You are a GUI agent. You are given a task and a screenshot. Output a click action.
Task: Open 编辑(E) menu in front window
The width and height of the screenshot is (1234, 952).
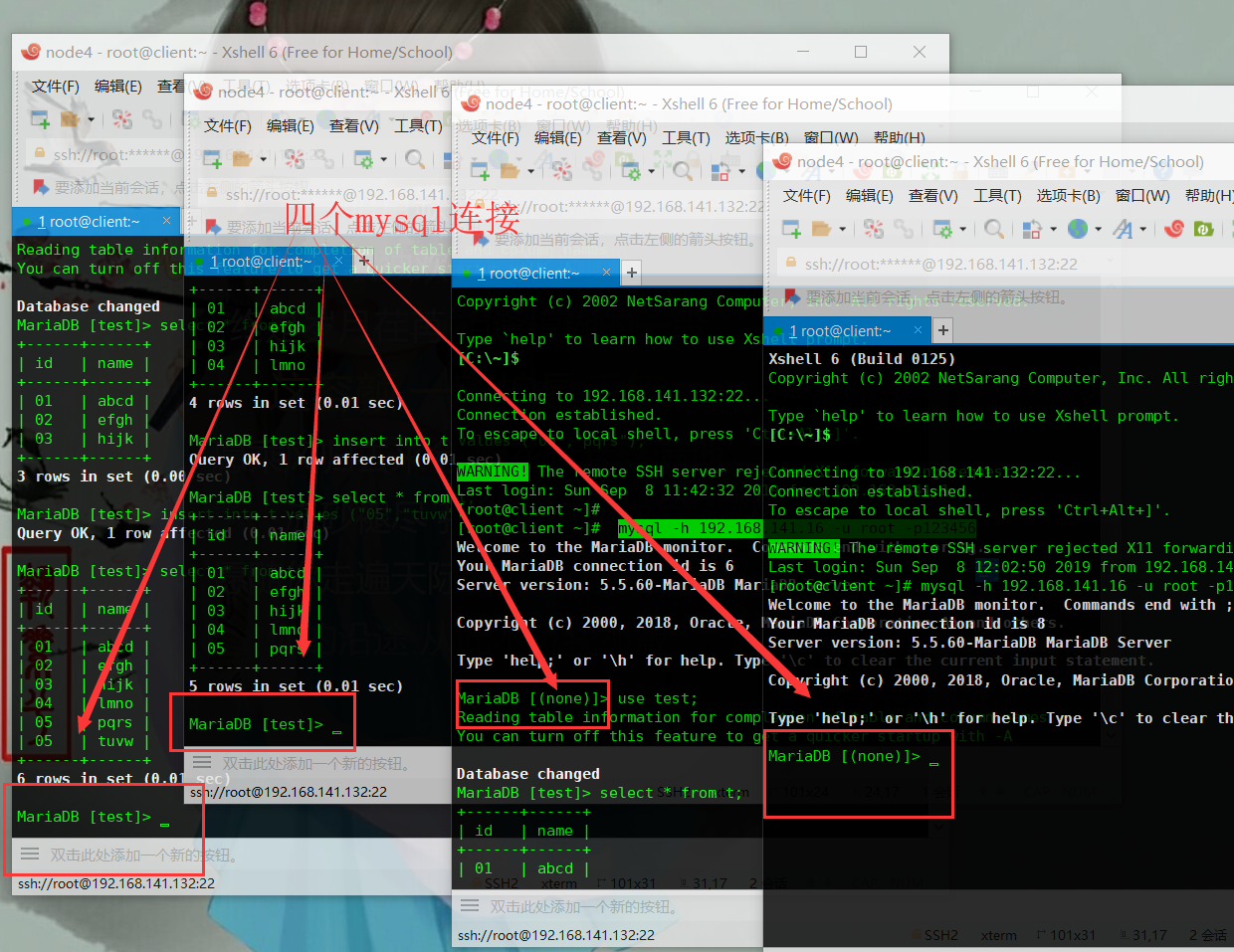869,196
